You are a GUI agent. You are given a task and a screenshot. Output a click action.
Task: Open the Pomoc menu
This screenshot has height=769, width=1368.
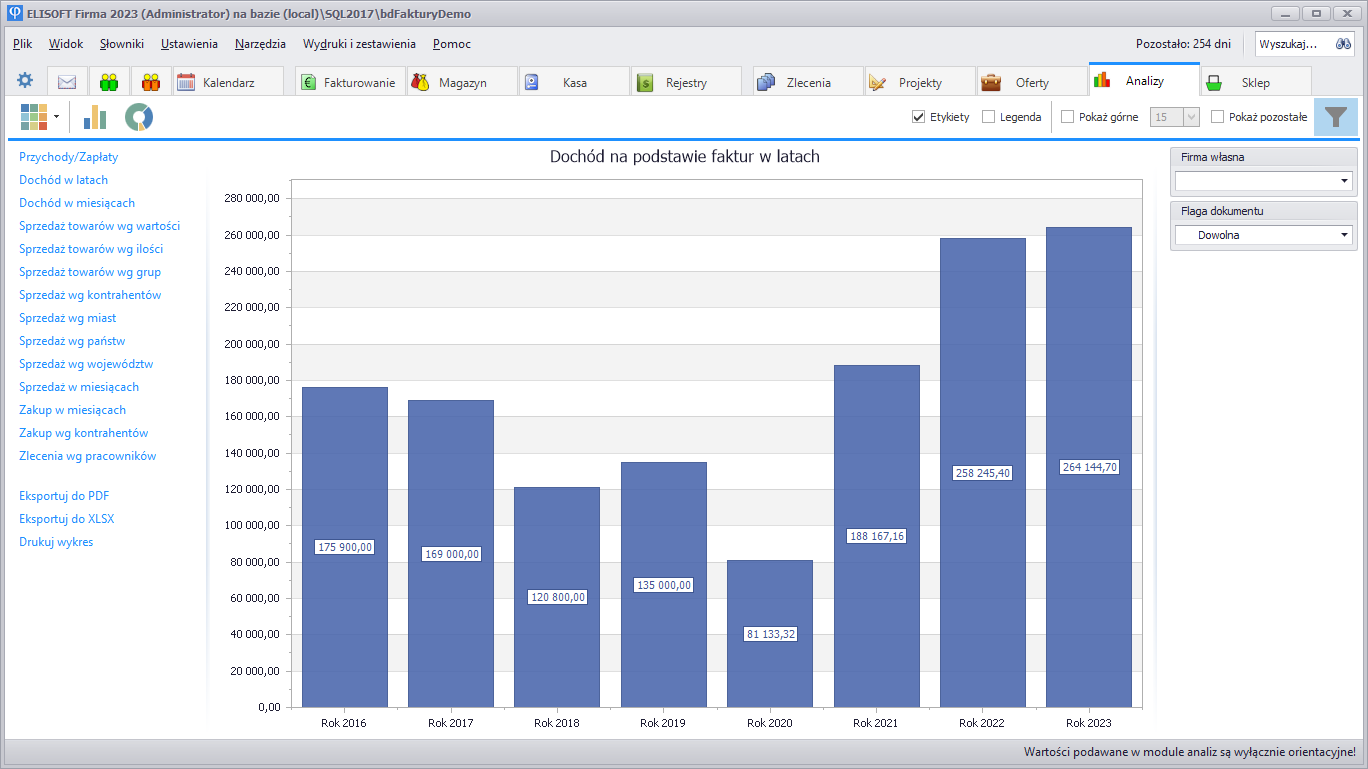(452, 44)
